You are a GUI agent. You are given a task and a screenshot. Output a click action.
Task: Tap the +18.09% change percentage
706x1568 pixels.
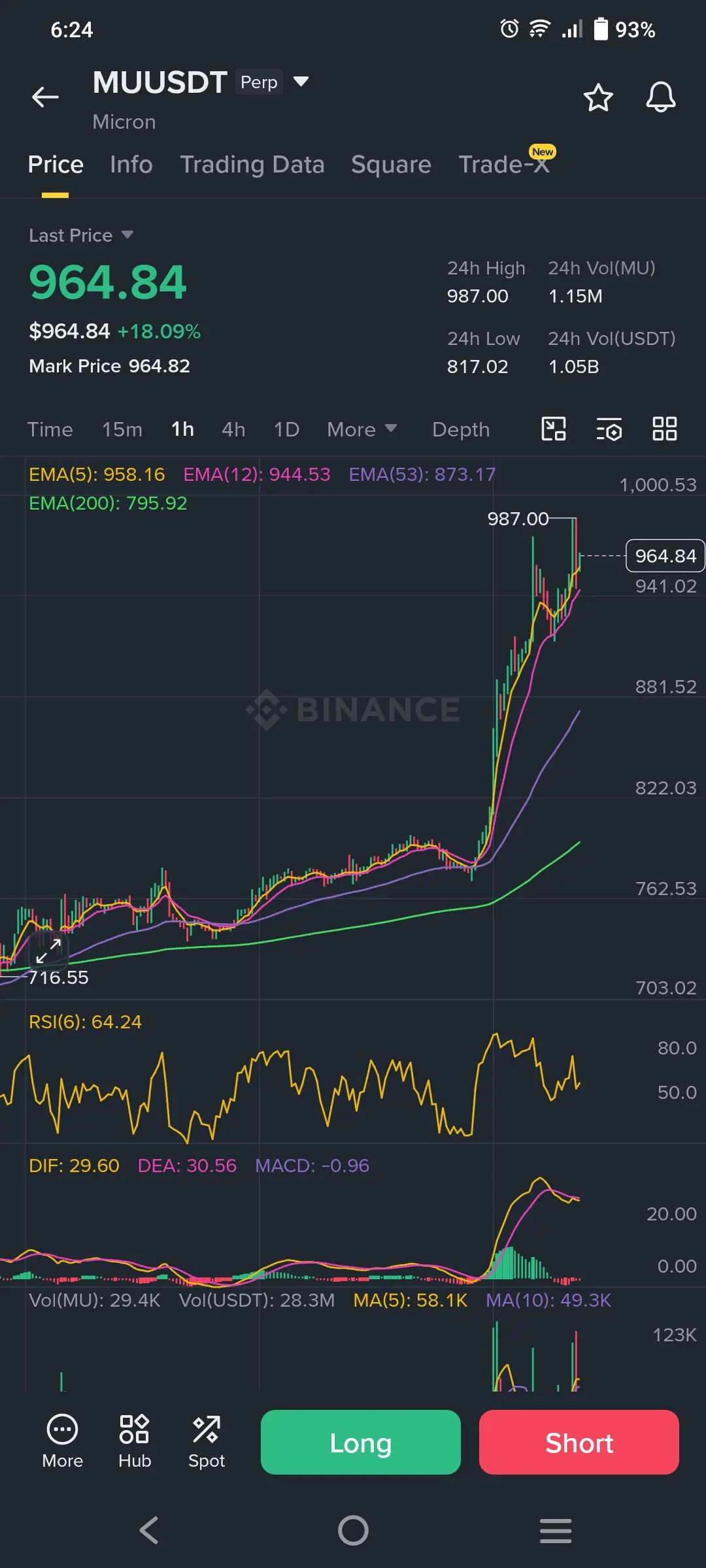[159, 331]
